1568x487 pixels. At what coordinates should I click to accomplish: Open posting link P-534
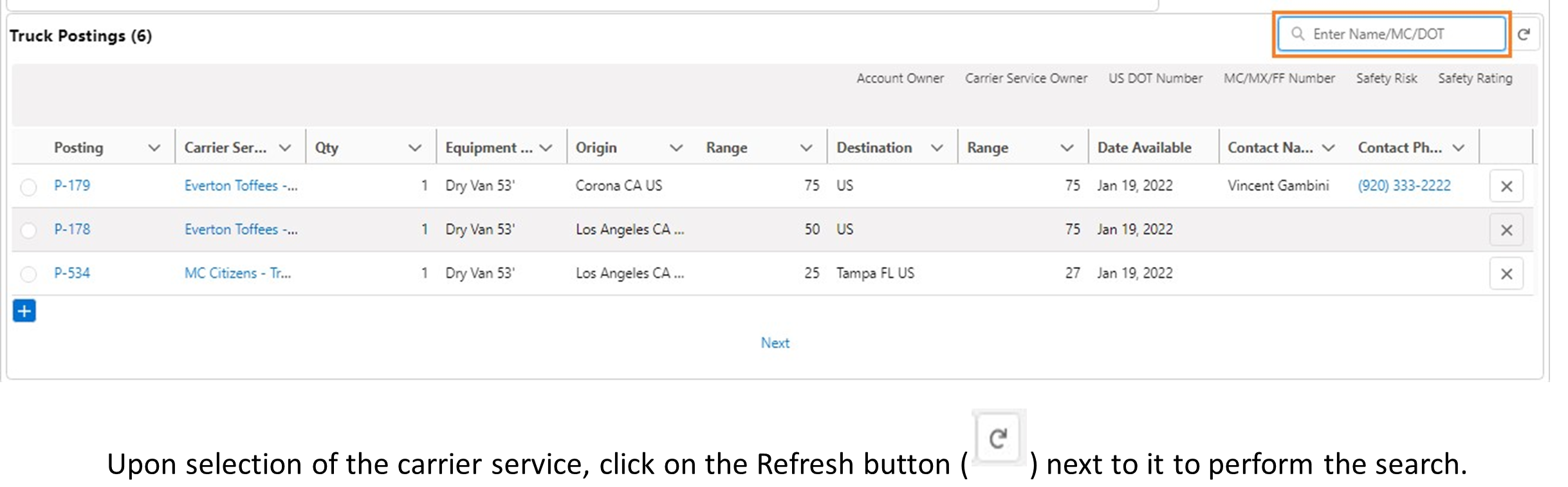[x=72, y=273]
